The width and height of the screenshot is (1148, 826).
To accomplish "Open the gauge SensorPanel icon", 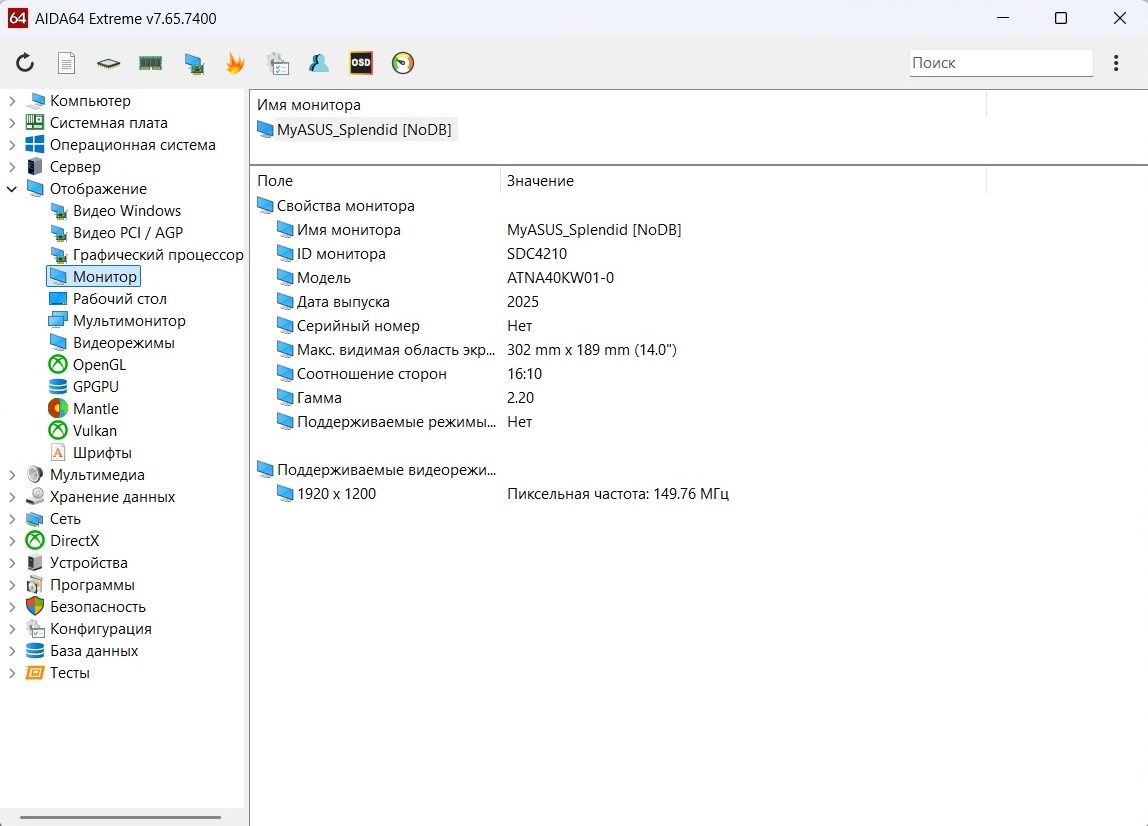I will tap(402, 63).
